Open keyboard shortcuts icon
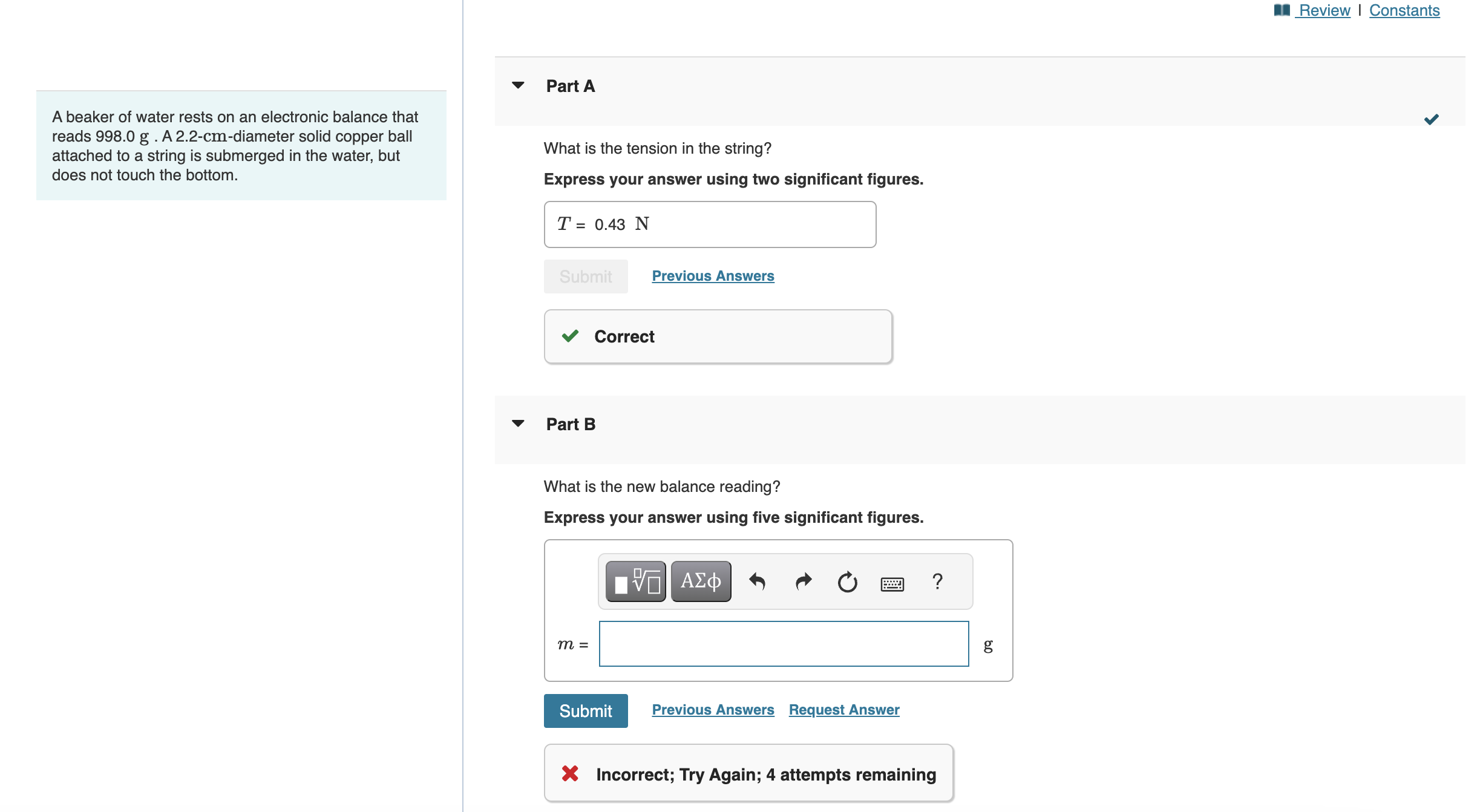The image size is (1480, 812). 892,583
